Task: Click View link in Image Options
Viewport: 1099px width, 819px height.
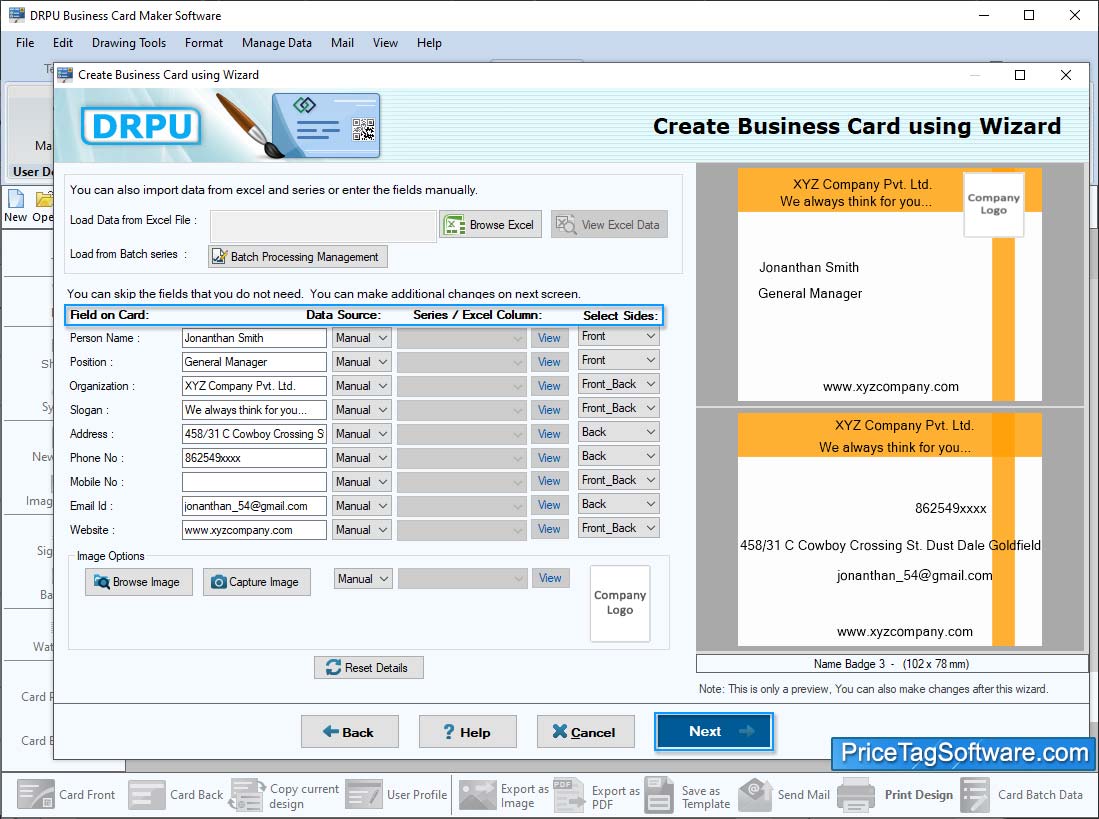Action: point(550,578)
